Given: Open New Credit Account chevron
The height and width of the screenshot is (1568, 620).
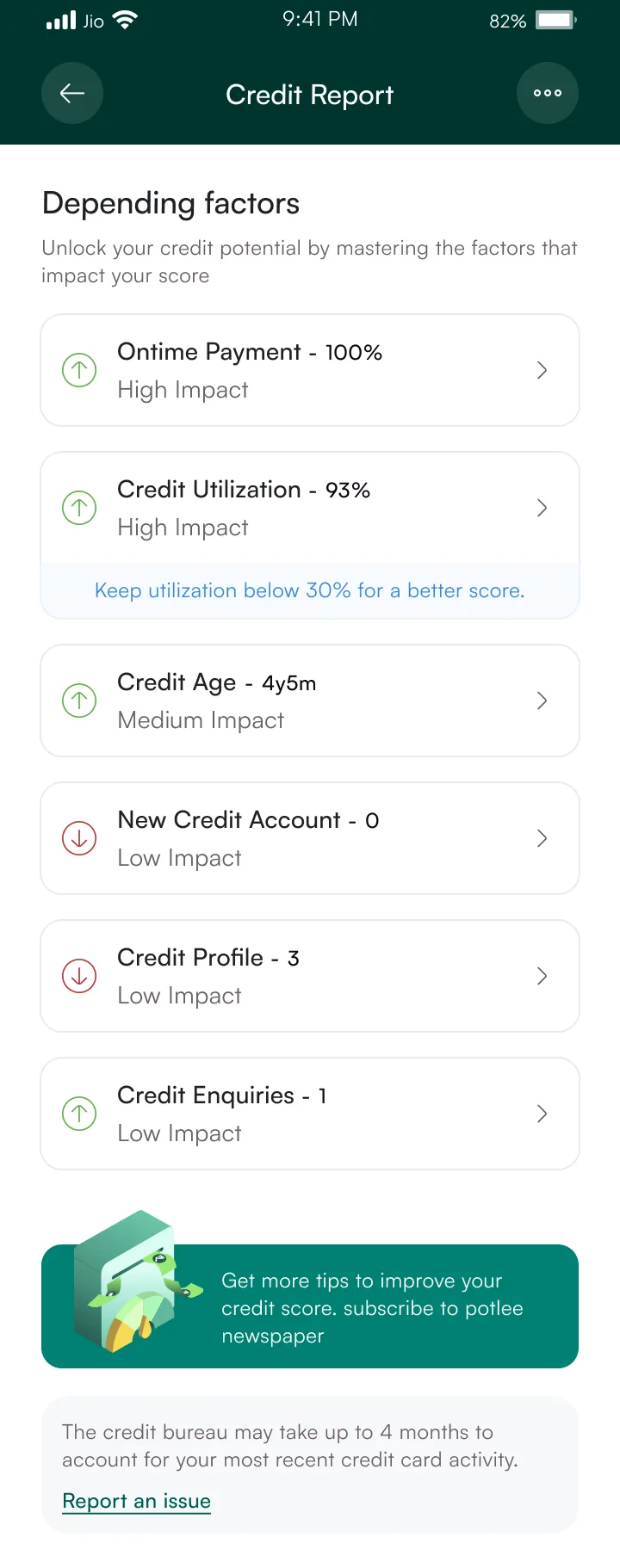Looking at the screenshot, I should coord(542,838).
